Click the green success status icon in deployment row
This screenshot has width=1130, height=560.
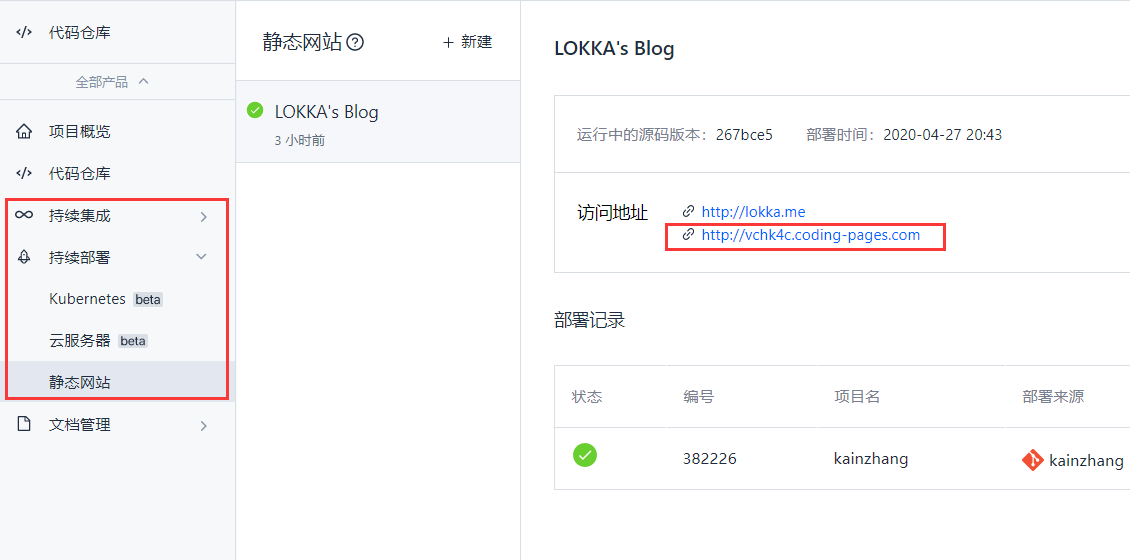click(584, 455)
